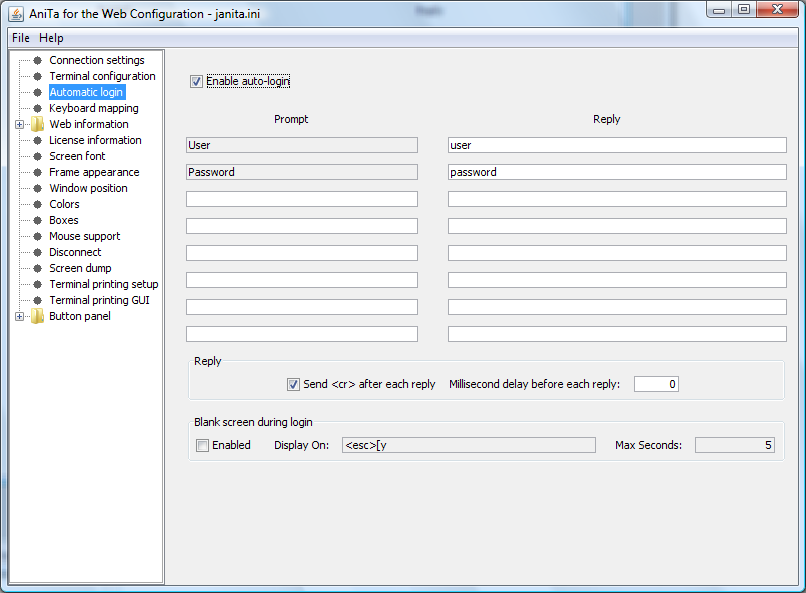This screenshot has width=806, height=593.
Task: Go to Screen font settings
Action: (x=77, y=156)
